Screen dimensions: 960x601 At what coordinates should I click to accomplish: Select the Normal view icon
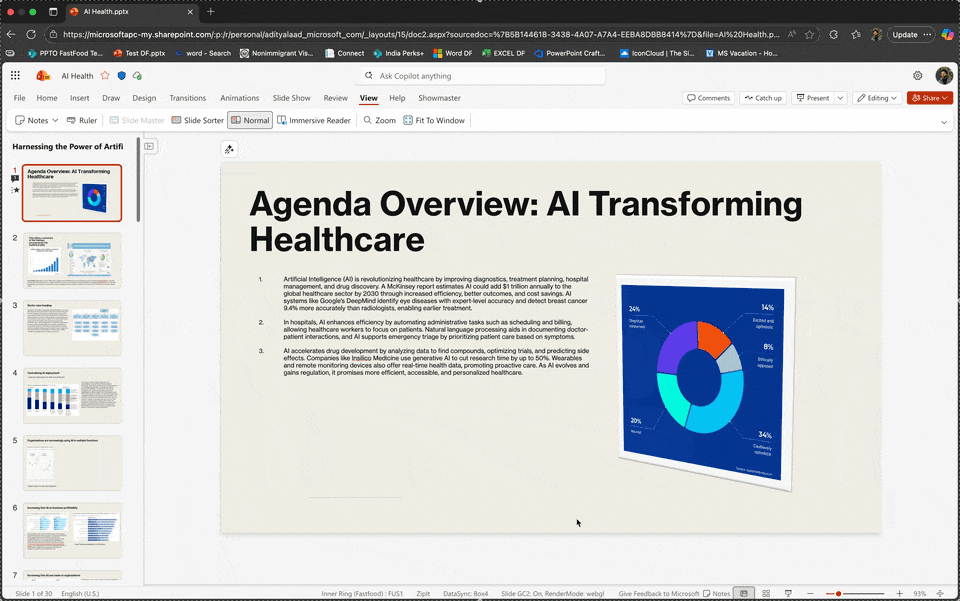pos(250,120)
